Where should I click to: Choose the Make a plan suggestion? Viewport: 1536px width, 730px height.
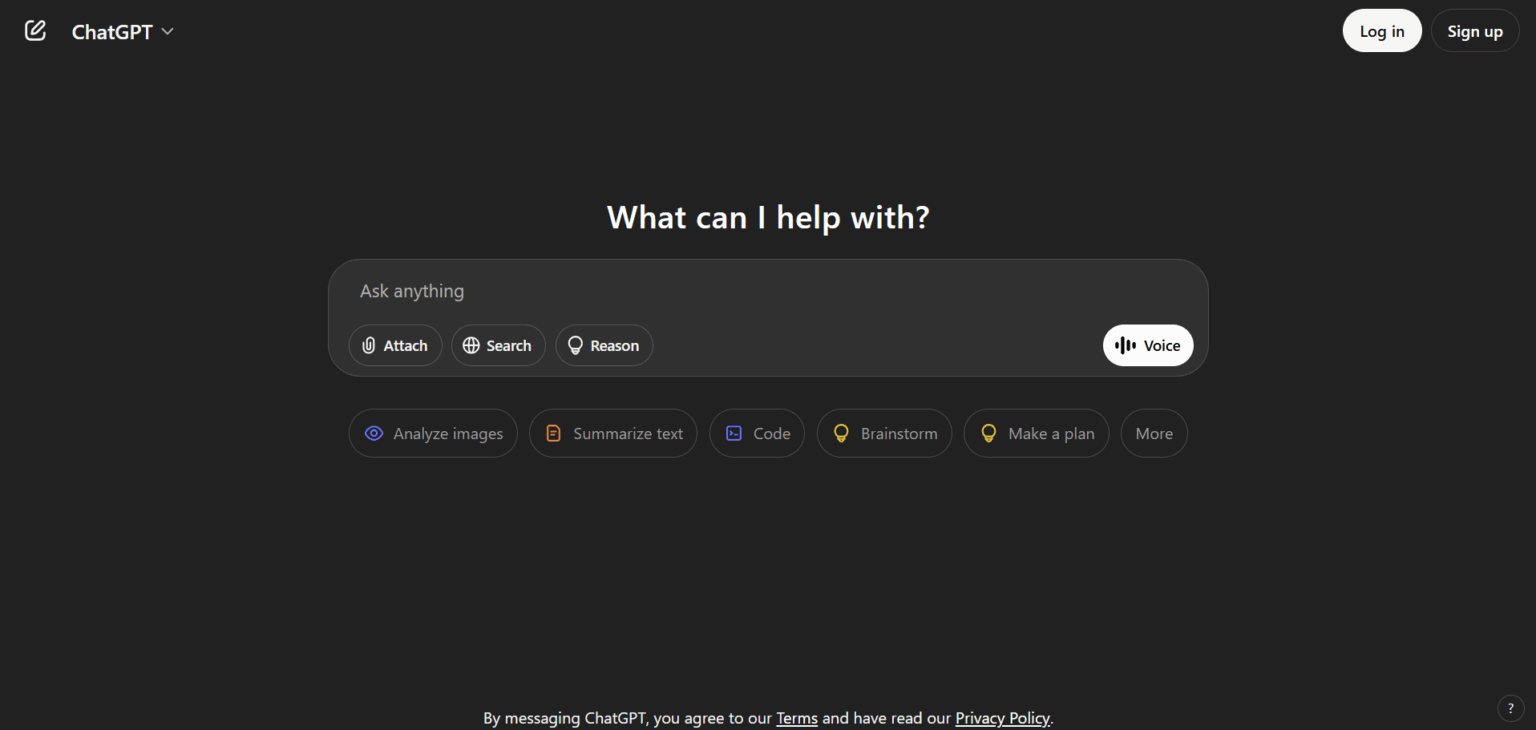click(1036, 434)
